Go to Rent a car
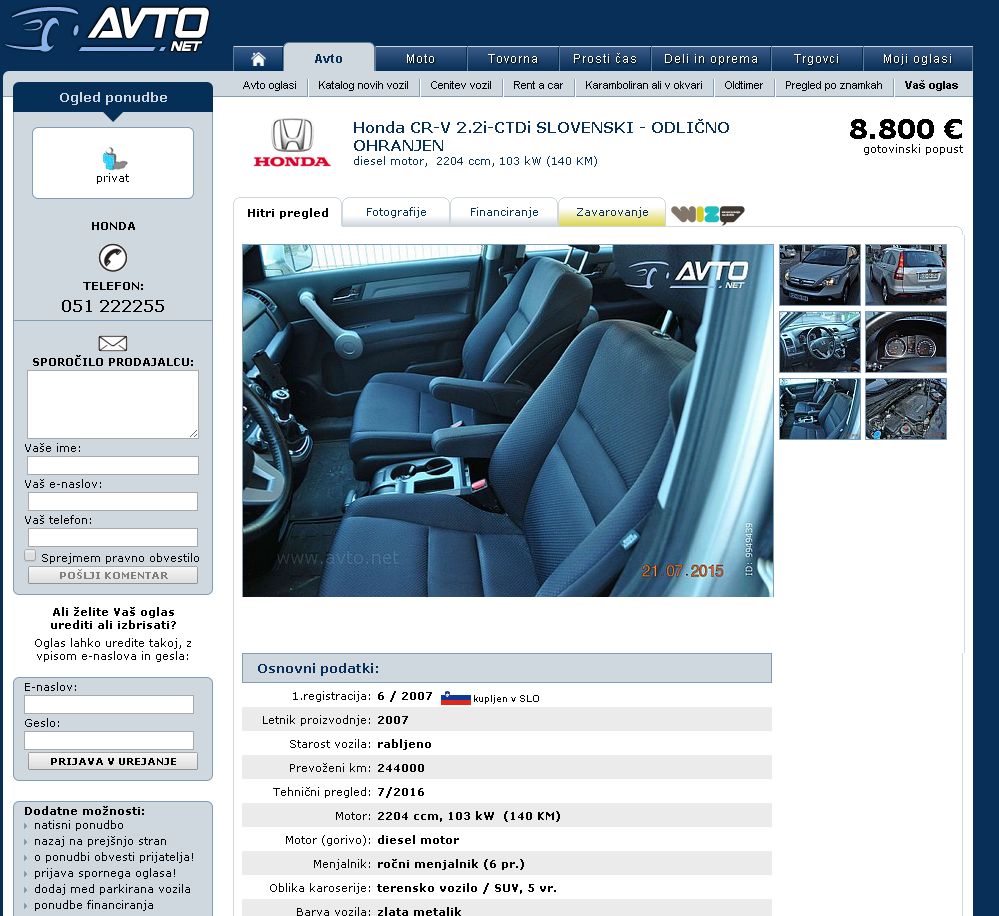999x916 pixels. coord(538,85)
